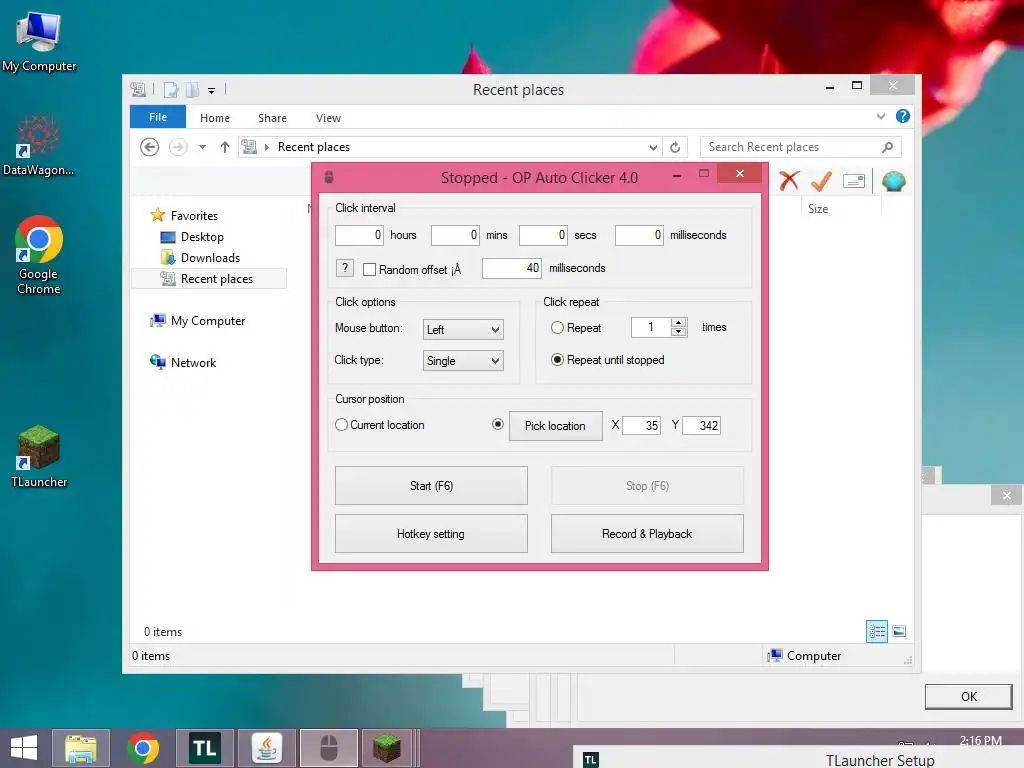Image resolution: width=1024 pixels, height=768 pixels.
Task: Open File Explorer from the taskbar
Action: (81, 748)
